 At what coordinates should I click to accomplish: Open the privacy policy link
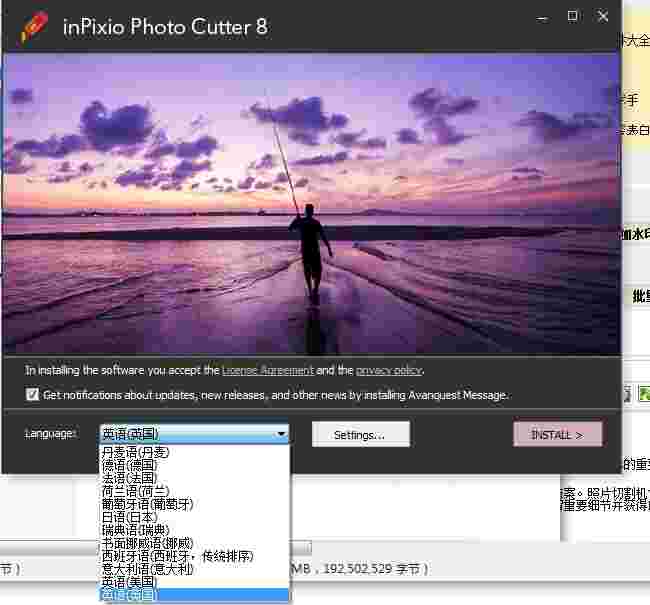(x=389, y=370)
